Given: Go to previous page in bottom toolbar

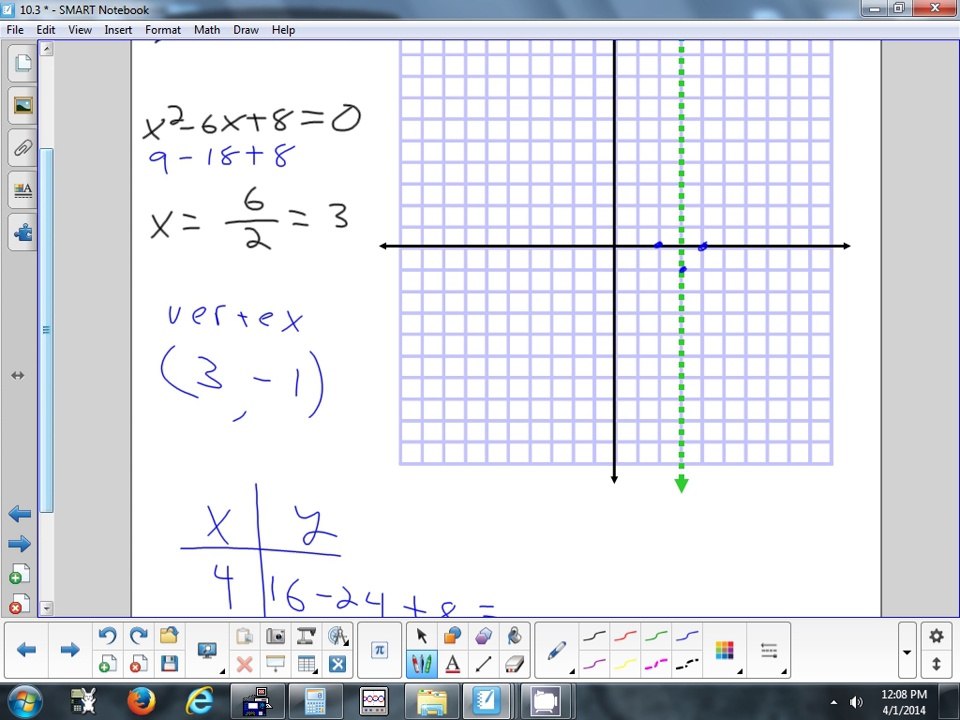Looking at the screenshot, I should tap(26, 650).
